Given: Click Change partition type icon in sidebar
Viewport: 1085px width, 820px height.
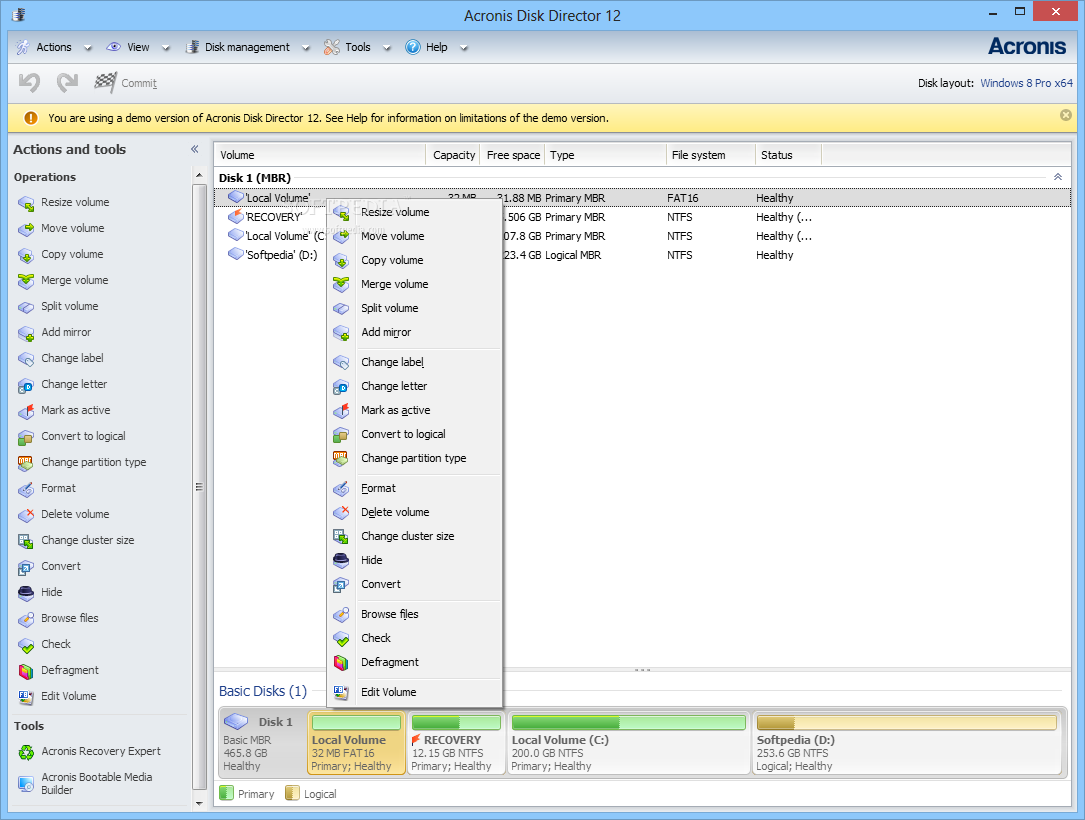Looking at the screenshot, I should click(26, 462).
